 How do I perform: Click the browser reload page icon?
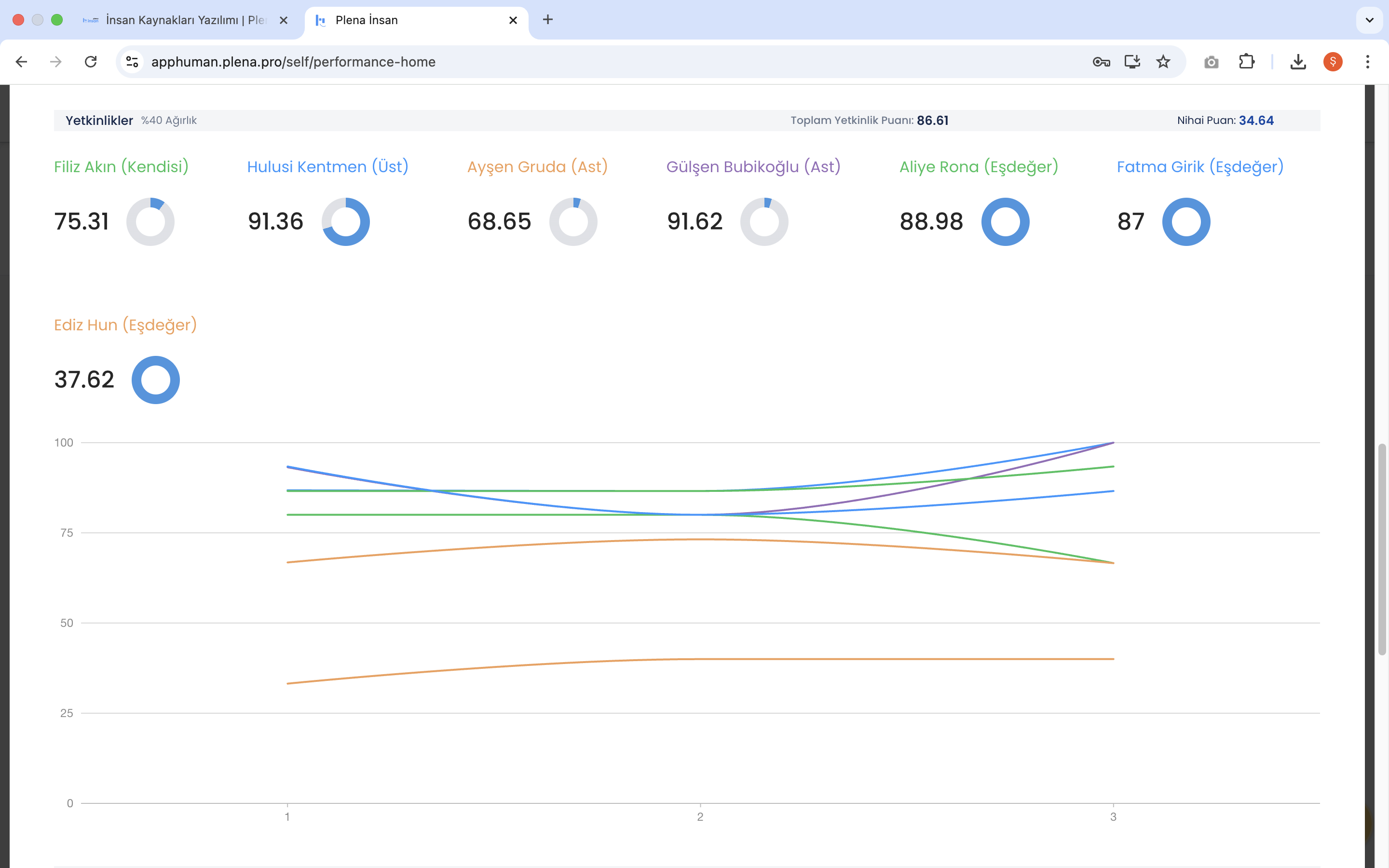click(x=91, y=61)
